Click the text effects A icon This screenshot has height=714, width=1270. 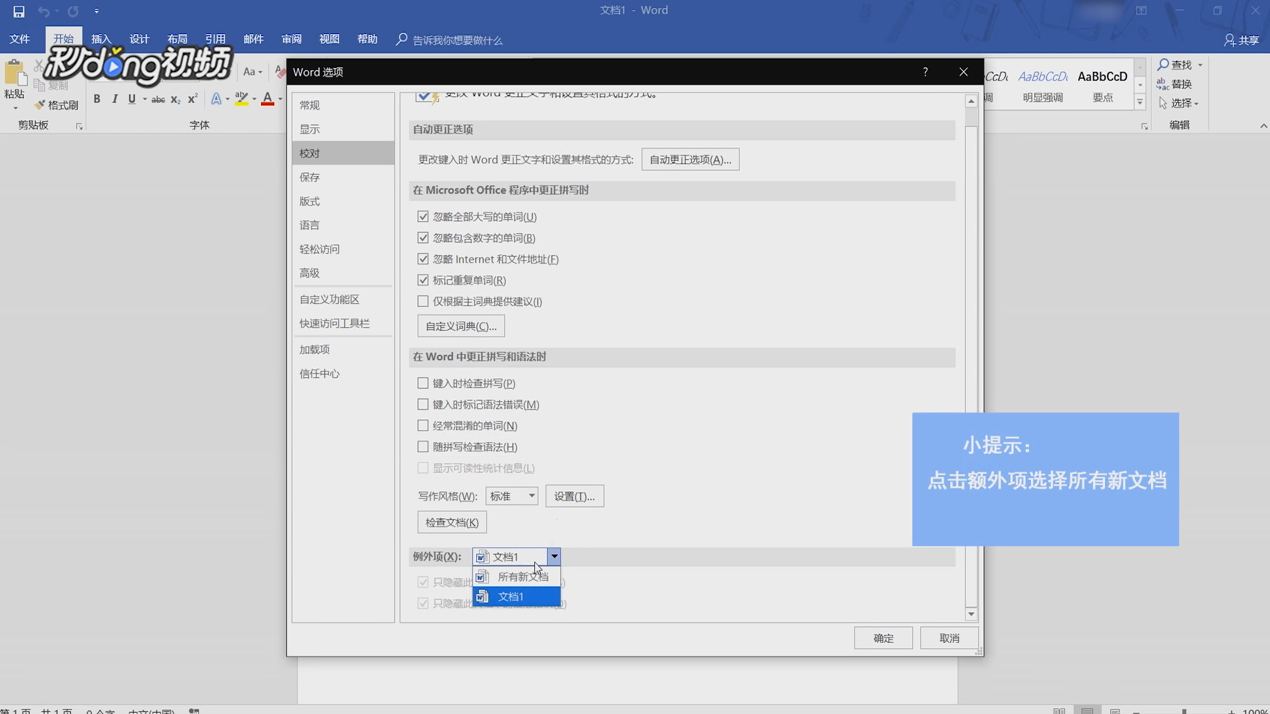pos(216,99)
